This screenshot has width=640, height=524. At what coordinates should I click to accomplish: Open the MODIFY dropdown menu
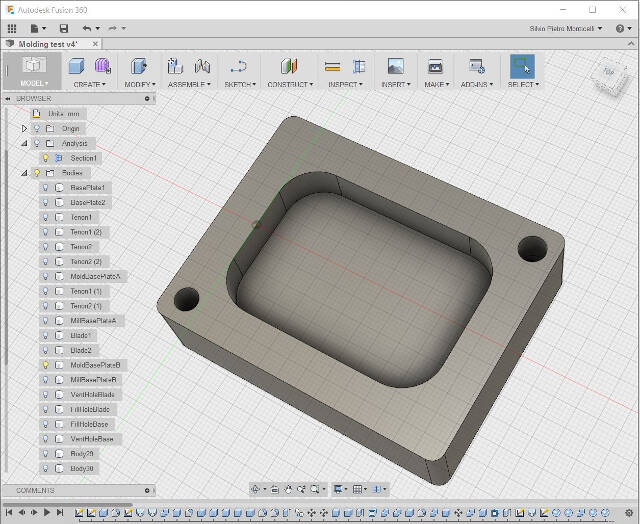pos(140,84)
